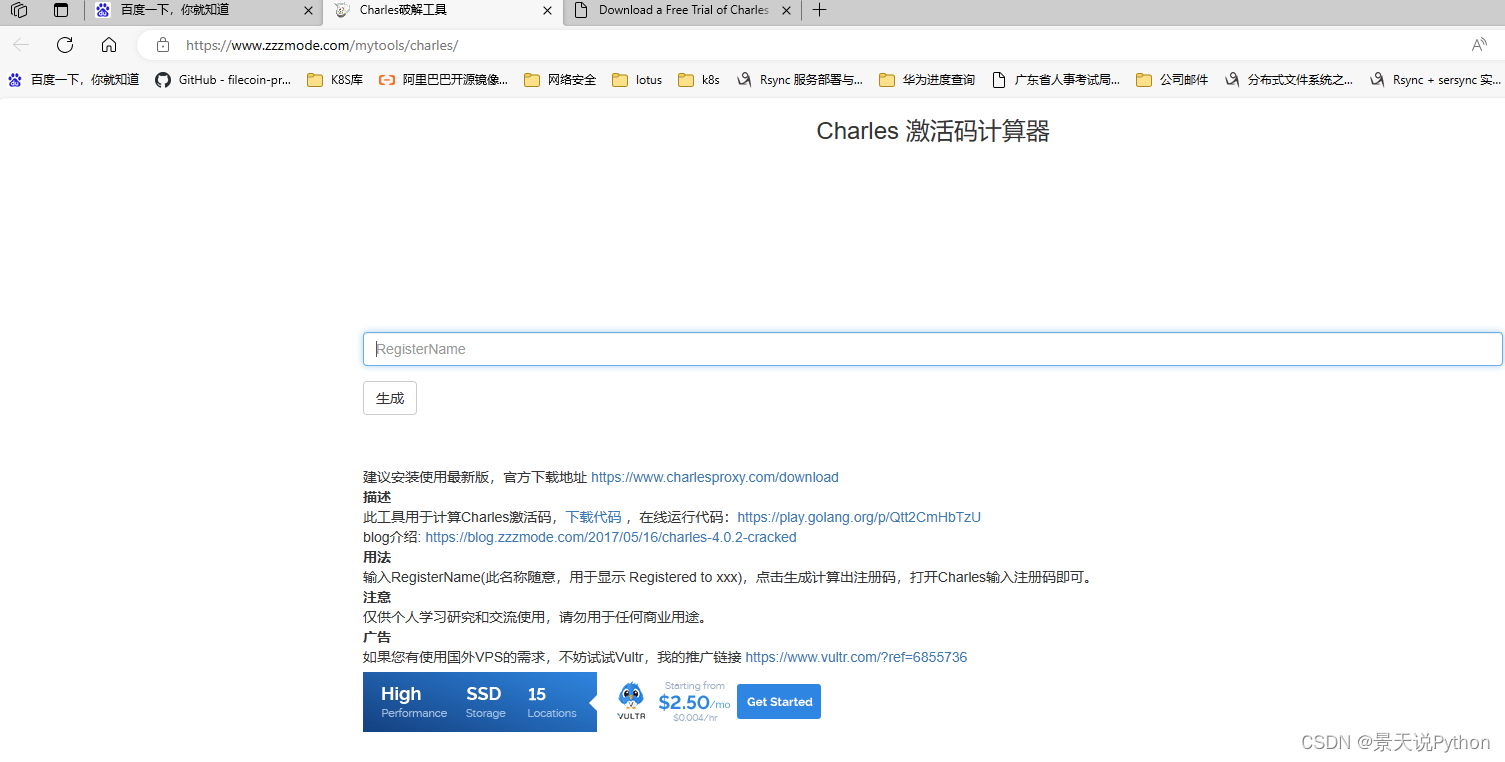Viewport: 1505px width, 762px height.
Task: Open 阿里巴巴开源镜像 bookmark
Action: click(443, 80)
